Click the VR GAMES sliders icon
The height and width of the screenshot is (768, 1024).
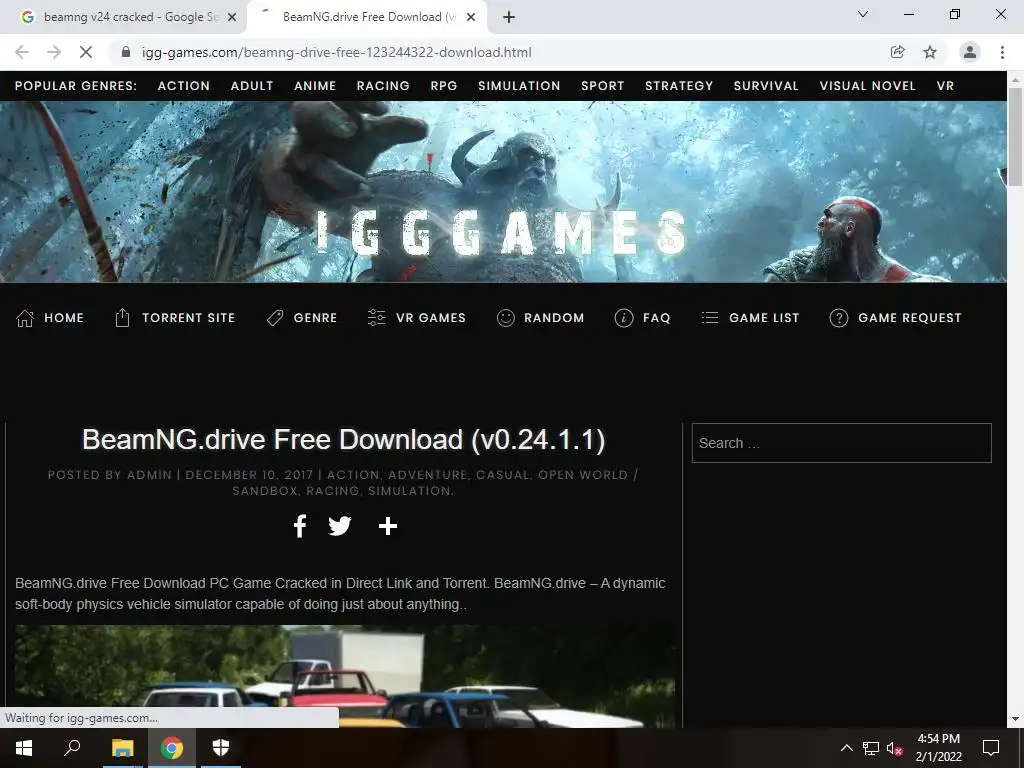[x=376, y=318]
